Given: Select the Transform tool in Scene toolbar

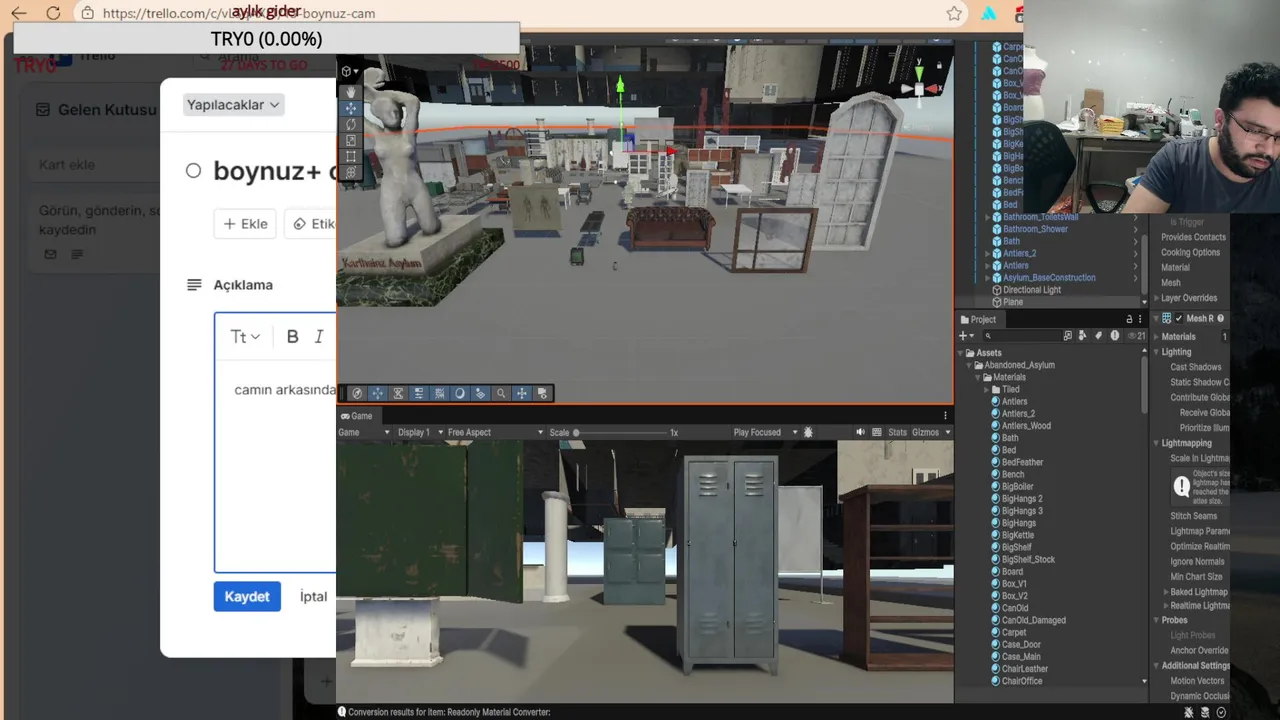Looking at the screenshot, I should 350,172.
